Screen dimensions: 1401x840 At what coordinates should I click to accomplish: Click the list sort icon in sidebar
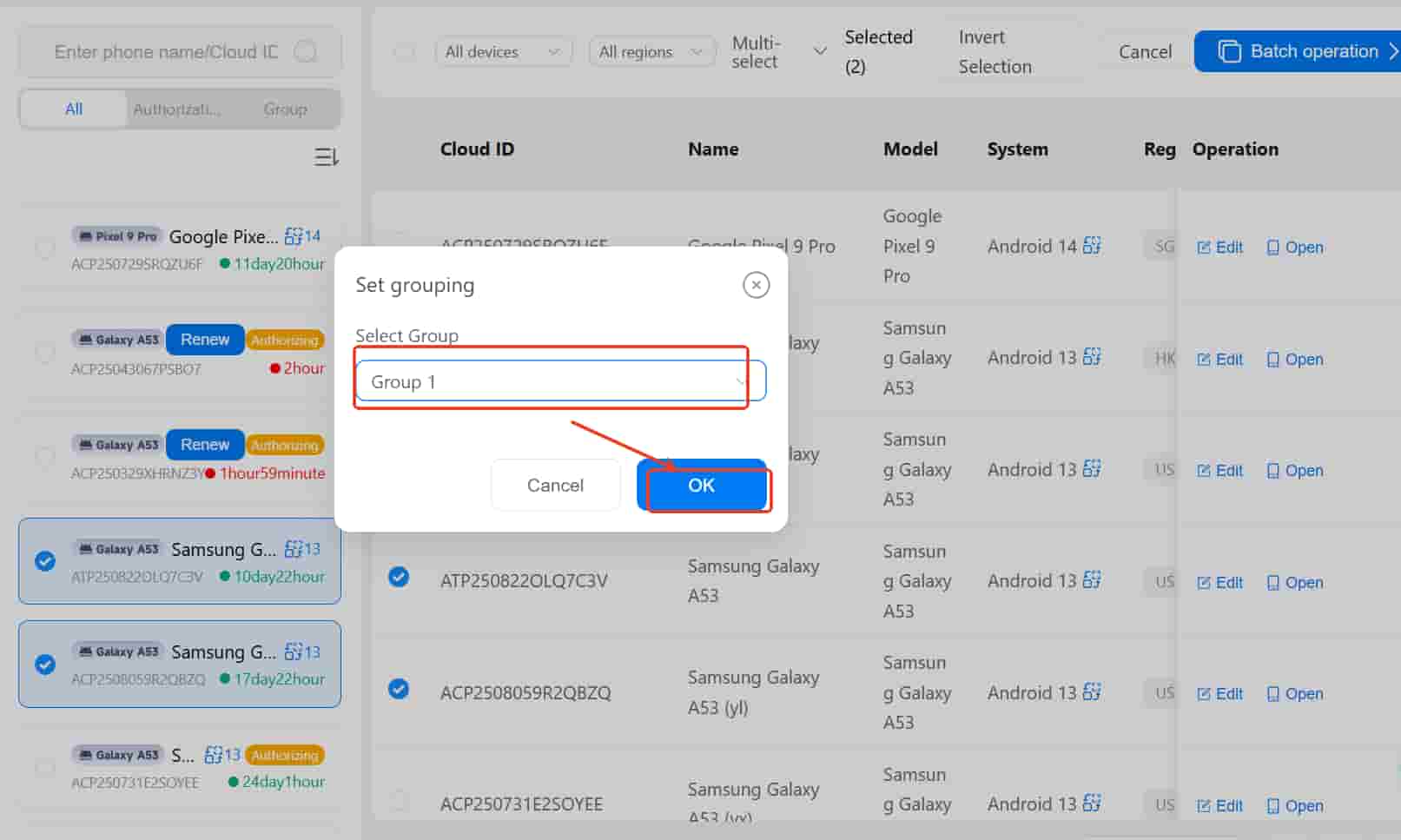point(326,157)
